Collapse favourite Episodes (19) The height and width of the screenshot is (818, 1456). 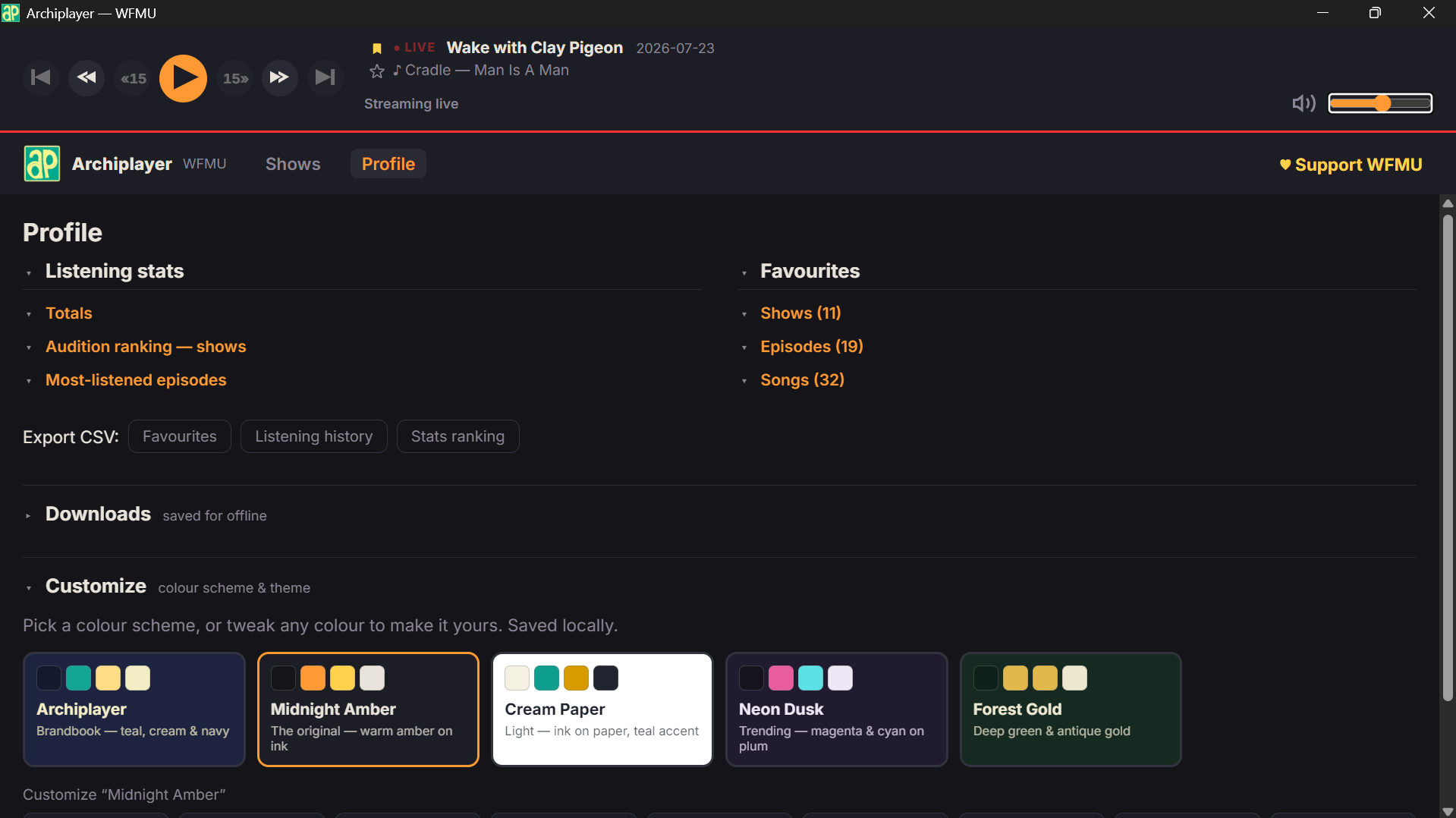click(811, 347)
